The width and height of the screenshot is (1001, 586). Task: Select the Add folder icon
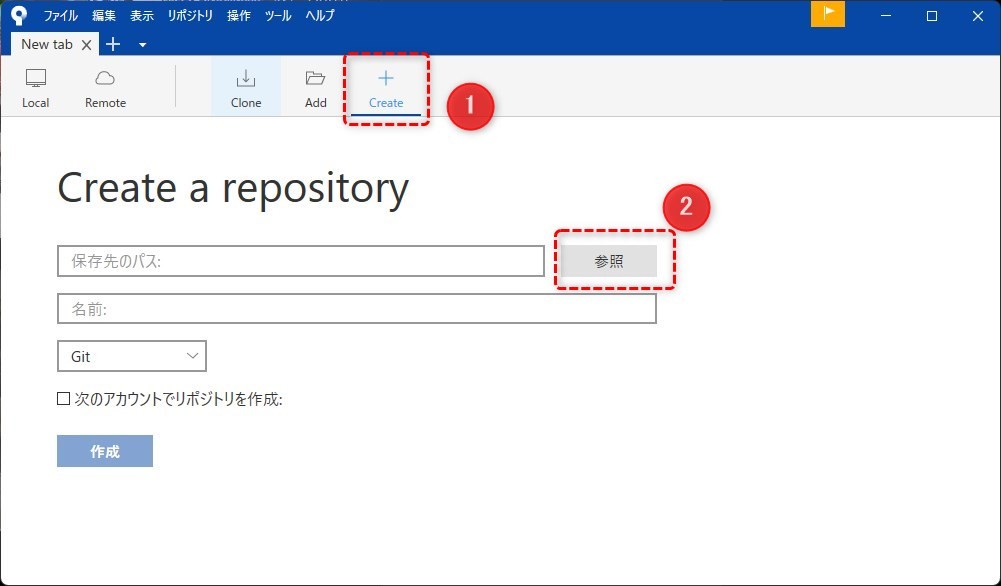[x=315, y=78]
